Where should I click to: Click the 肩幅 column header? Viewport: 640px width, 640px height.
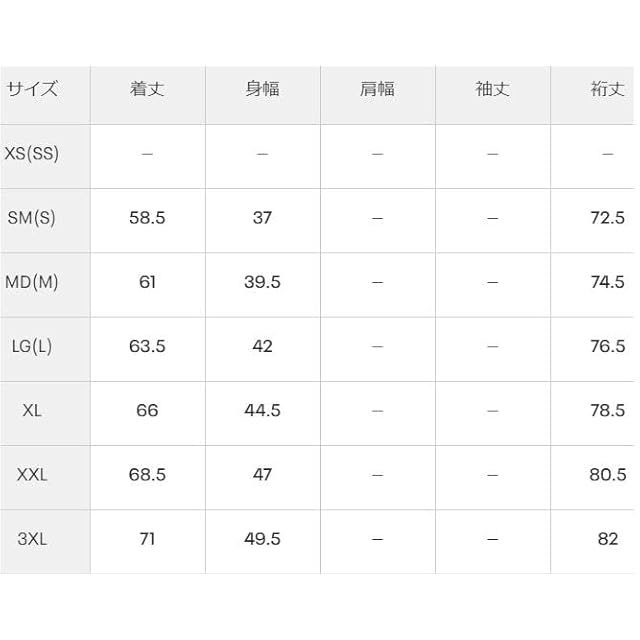point(377,89)
